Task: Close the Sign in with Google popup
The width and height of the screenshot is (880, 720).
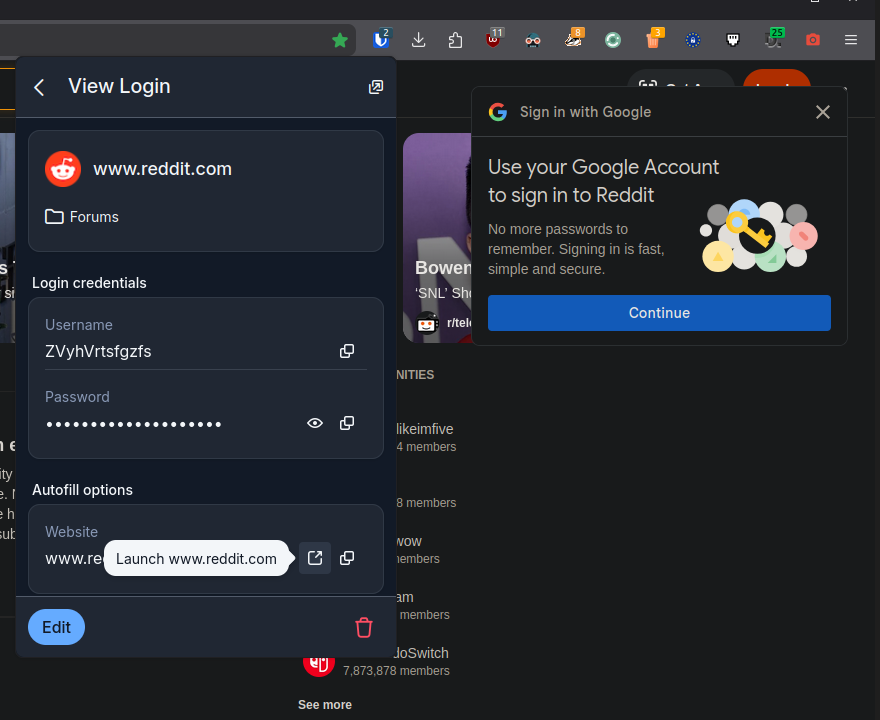Action: point(823,112)
